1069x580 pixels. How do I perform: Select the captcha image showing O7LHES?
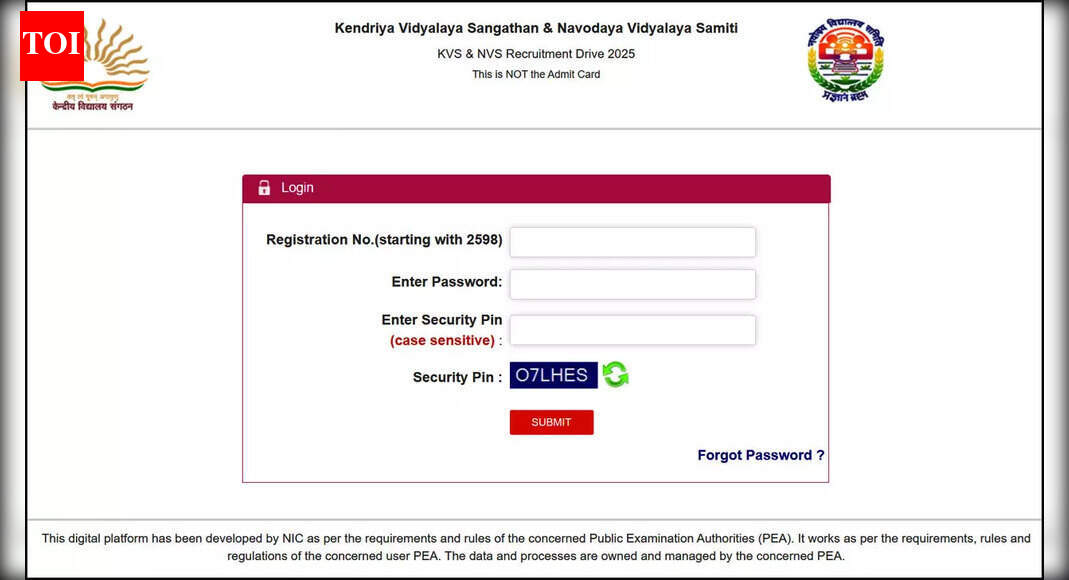pyautogui.click(x=554, y=375)
